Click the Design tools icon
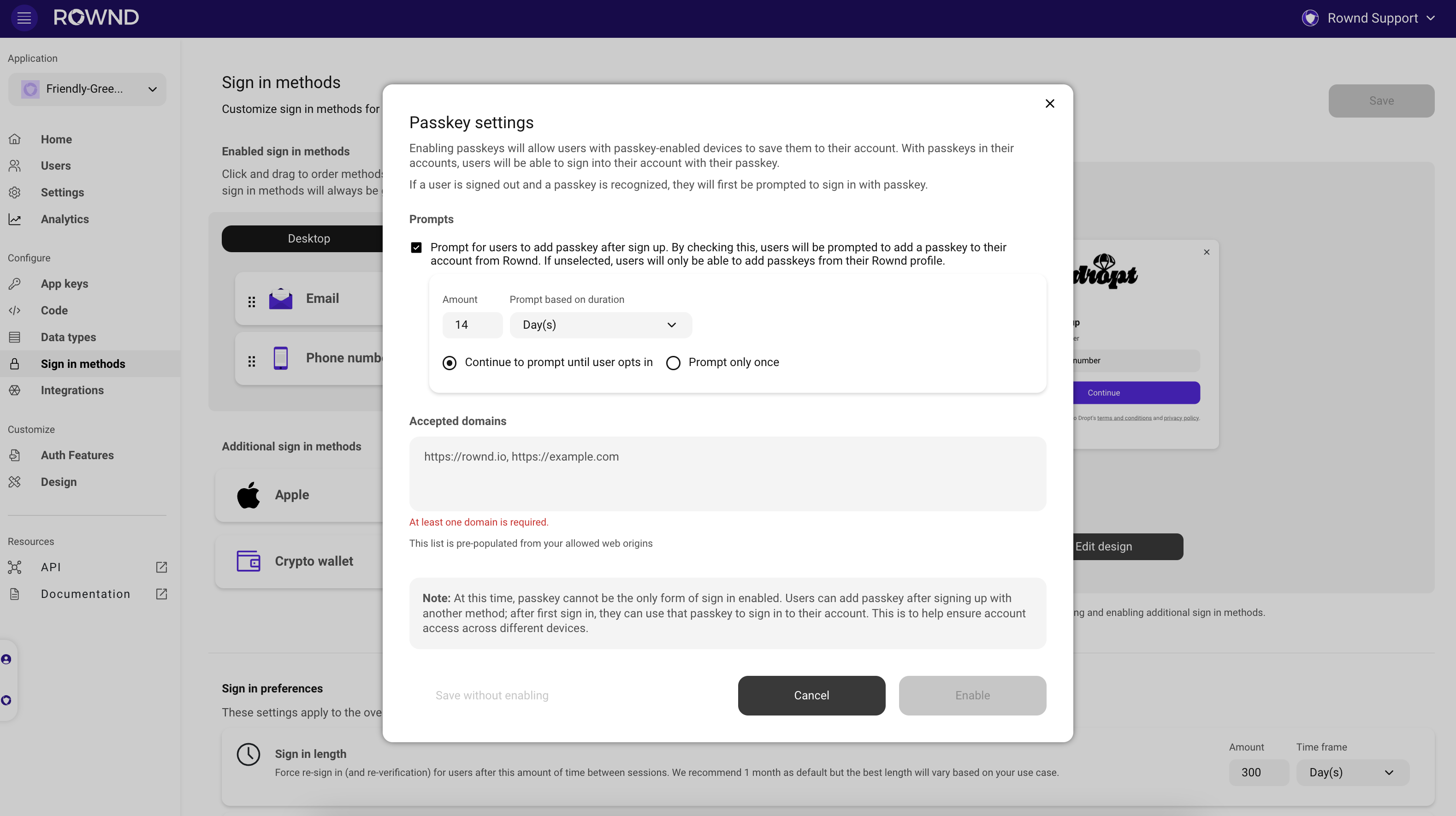 click(15, 482)
